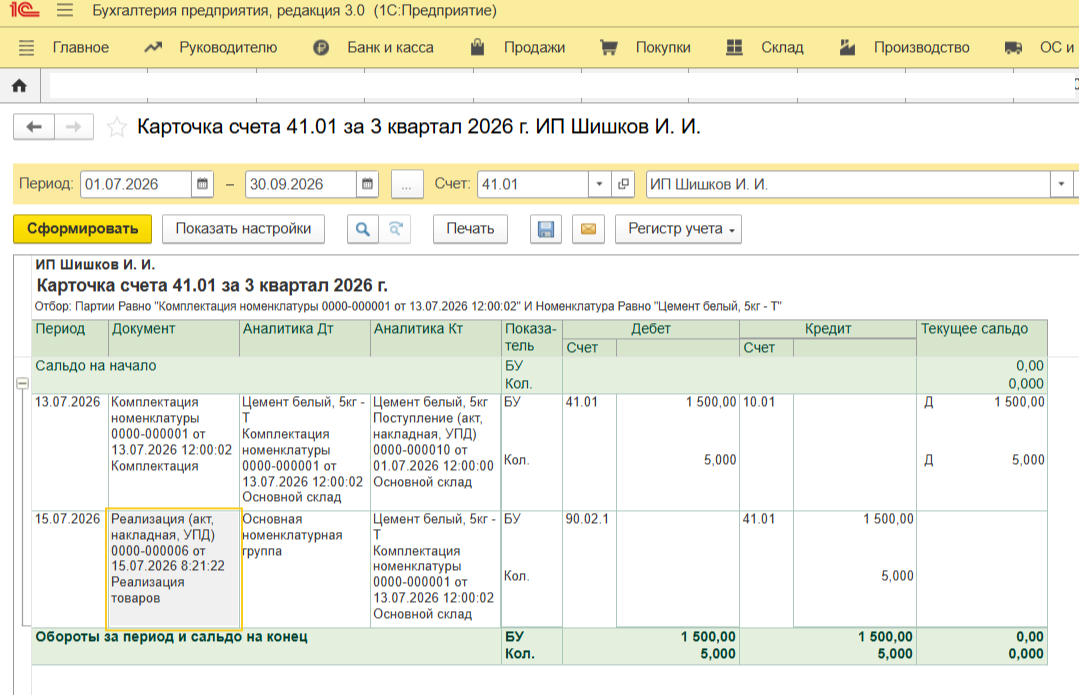1079x695 pixels.
Task: Open the Производство section
Action: point(921,47)
